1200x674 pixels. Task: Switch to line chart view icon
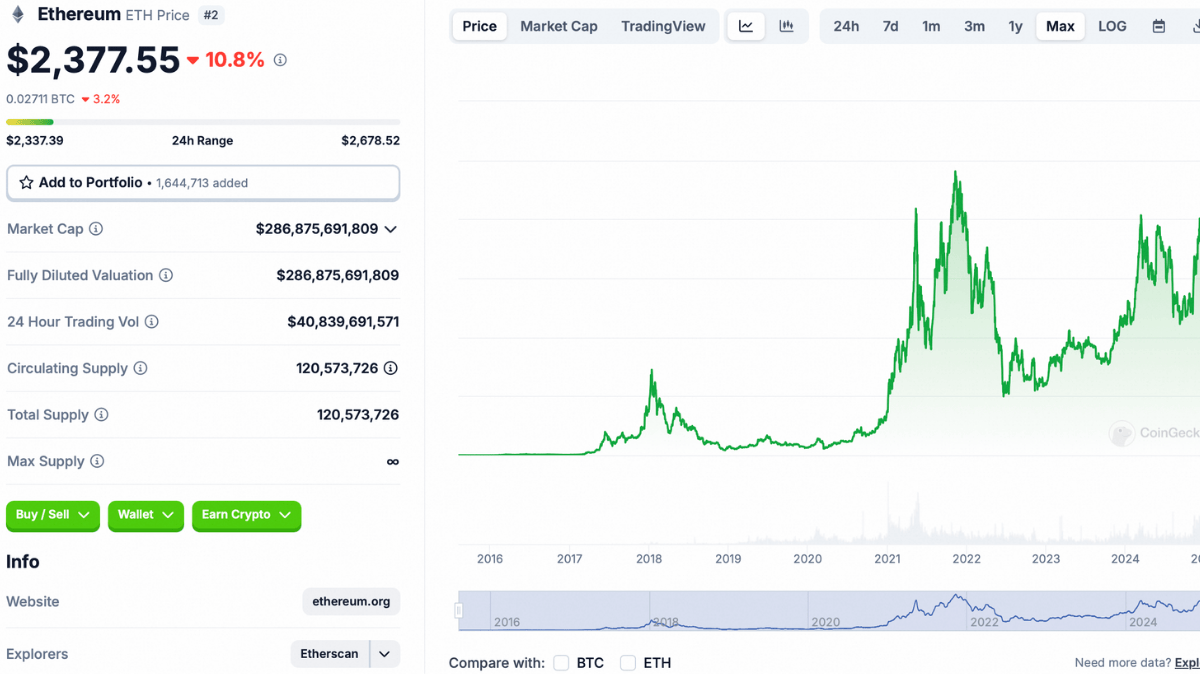[746, 26]
